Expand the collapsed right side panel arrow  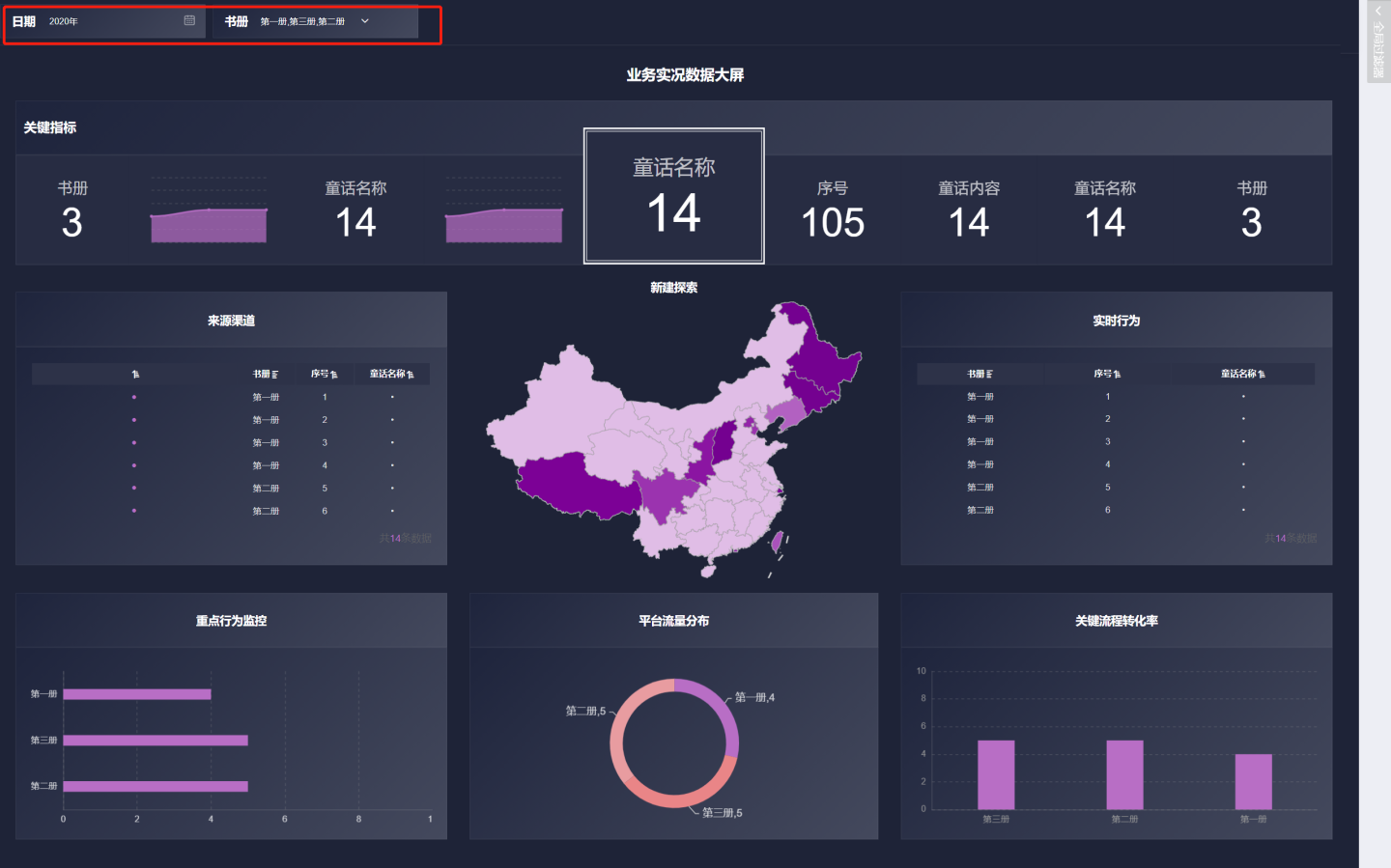coord(1377,12)
